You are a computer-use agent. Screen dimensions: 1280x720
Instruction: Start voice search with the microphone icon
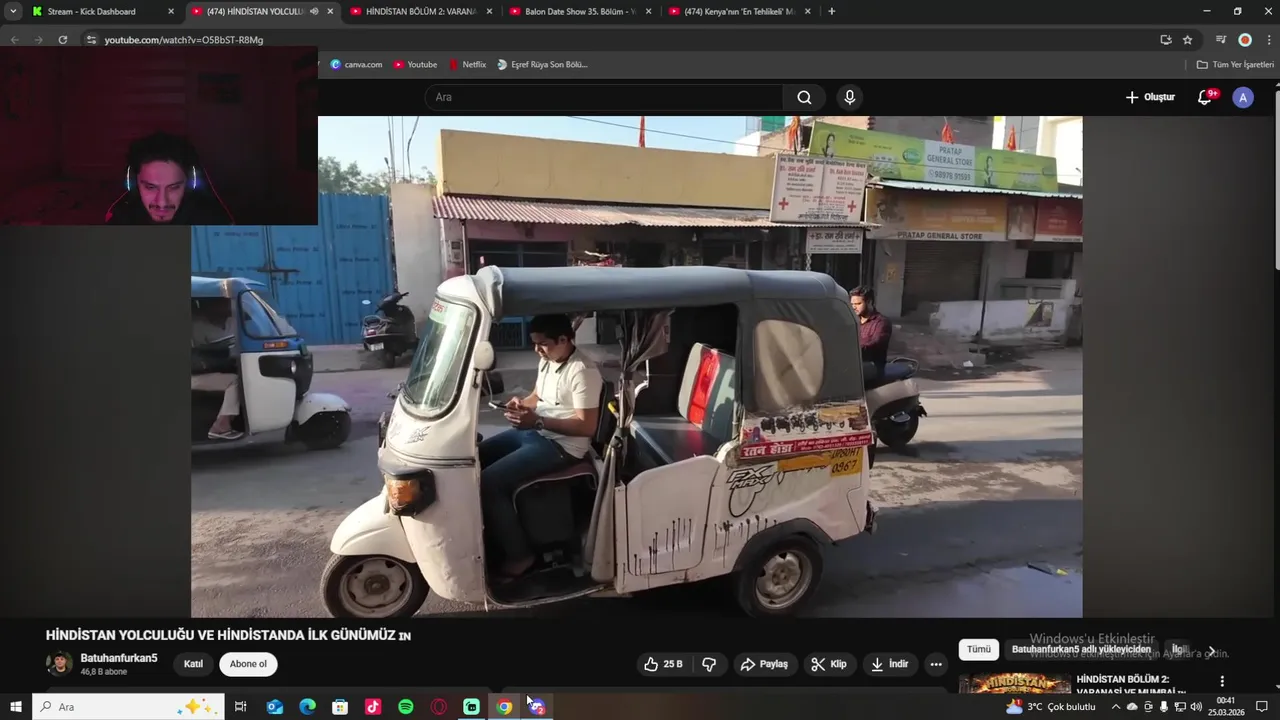coord(849,97)
